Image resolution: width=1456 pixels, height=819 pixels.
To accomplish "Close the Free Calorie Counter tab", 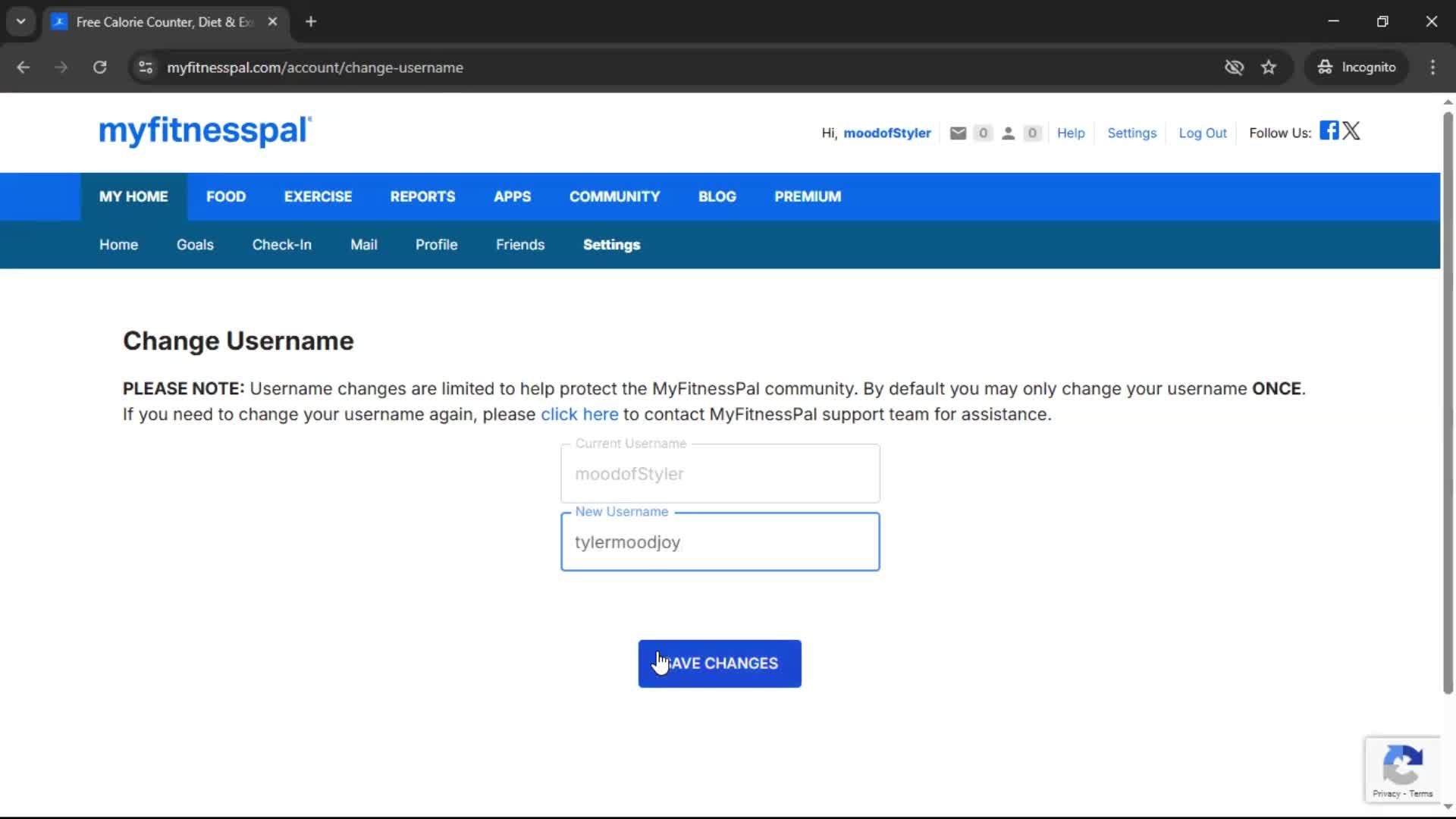I will [272, 22].
